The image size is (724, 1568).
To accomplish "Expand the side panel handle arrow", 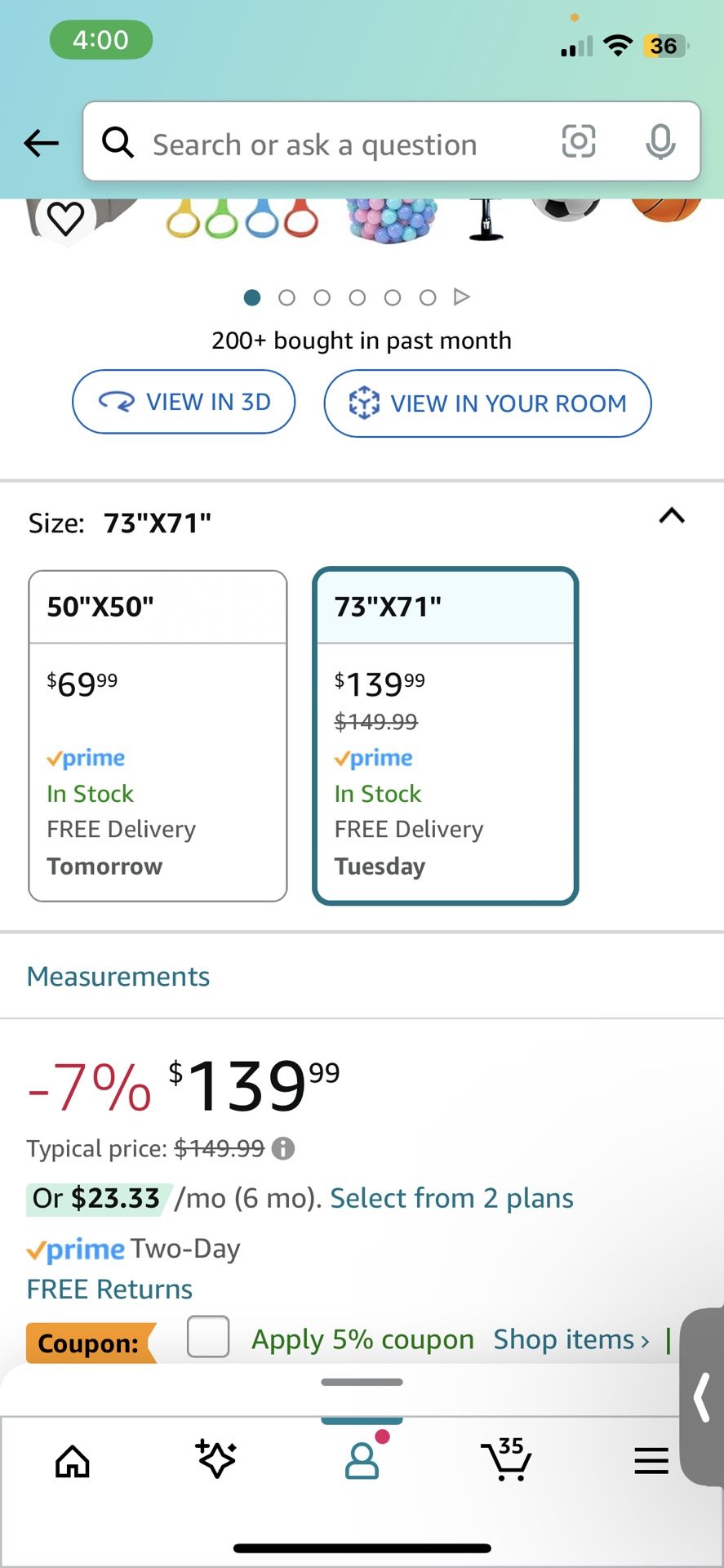I will click(x=701, y=1396).
